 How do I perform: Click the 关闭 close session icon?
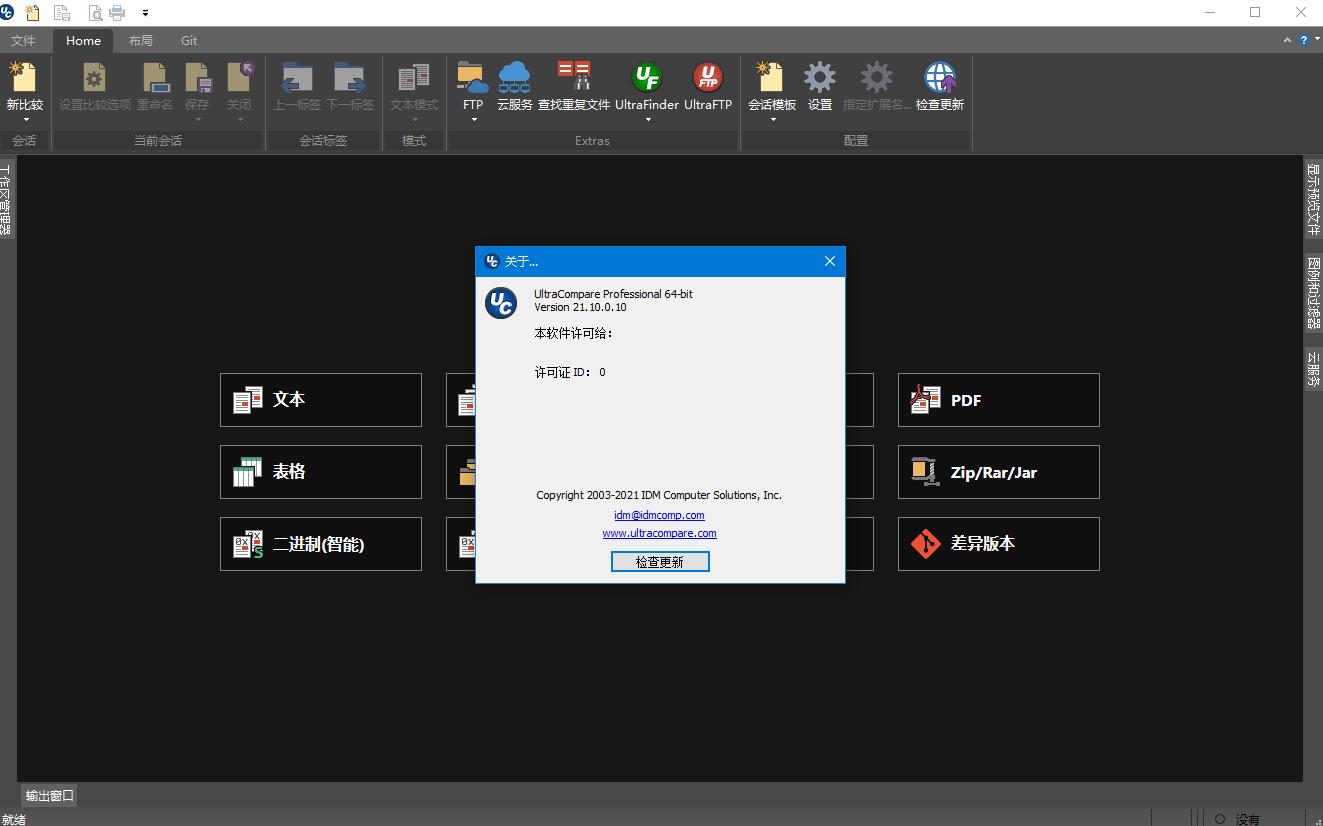239,77
